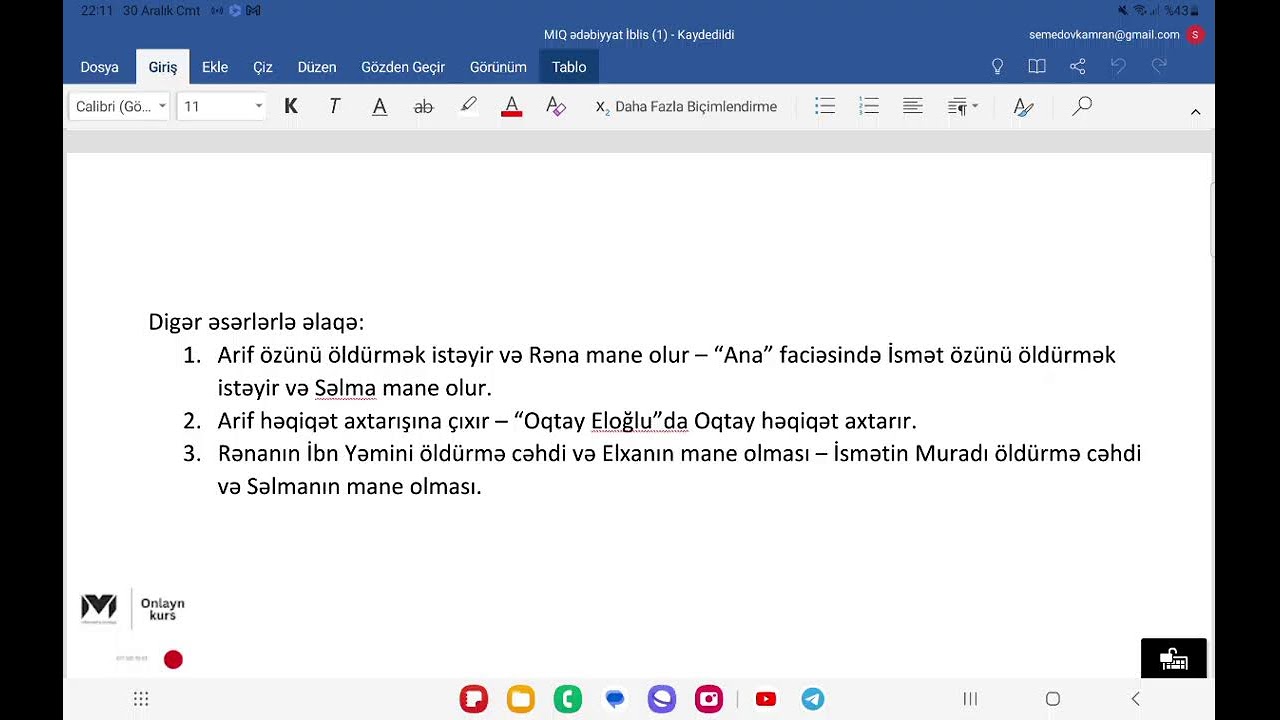Open the recent apps navigation button
The width and height of the screenshot is (1280, 720).
(970, 699)
